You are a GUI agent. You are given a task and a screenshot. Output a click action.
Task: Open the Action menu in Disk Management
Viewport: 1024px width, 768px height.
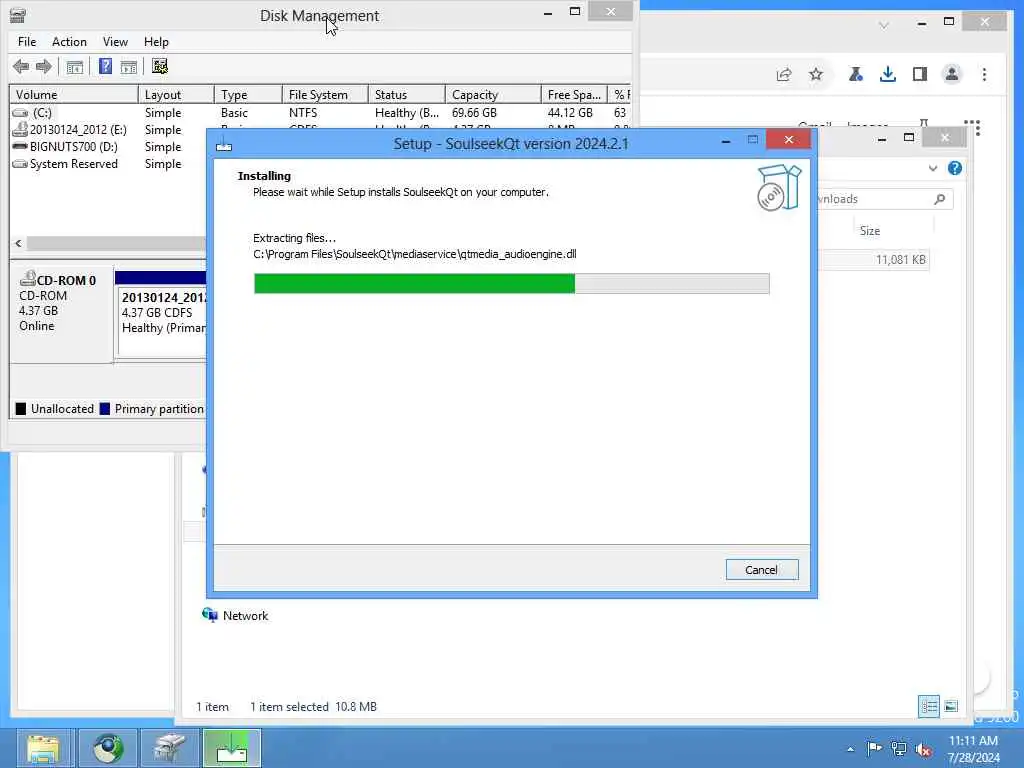point(69,42)
